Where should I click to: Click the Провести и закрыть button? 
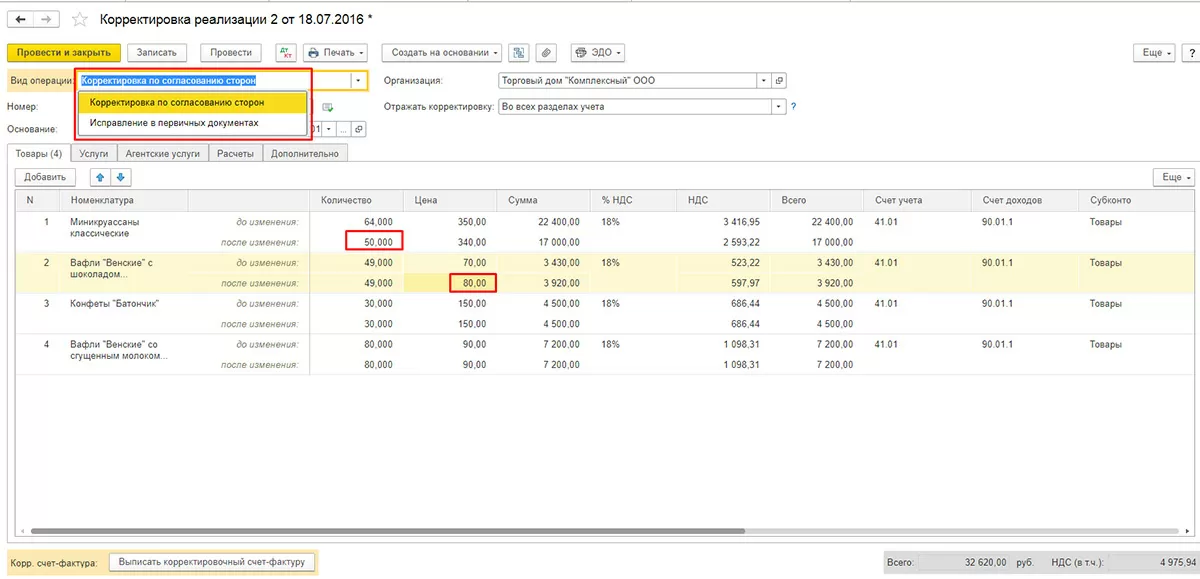64,53
